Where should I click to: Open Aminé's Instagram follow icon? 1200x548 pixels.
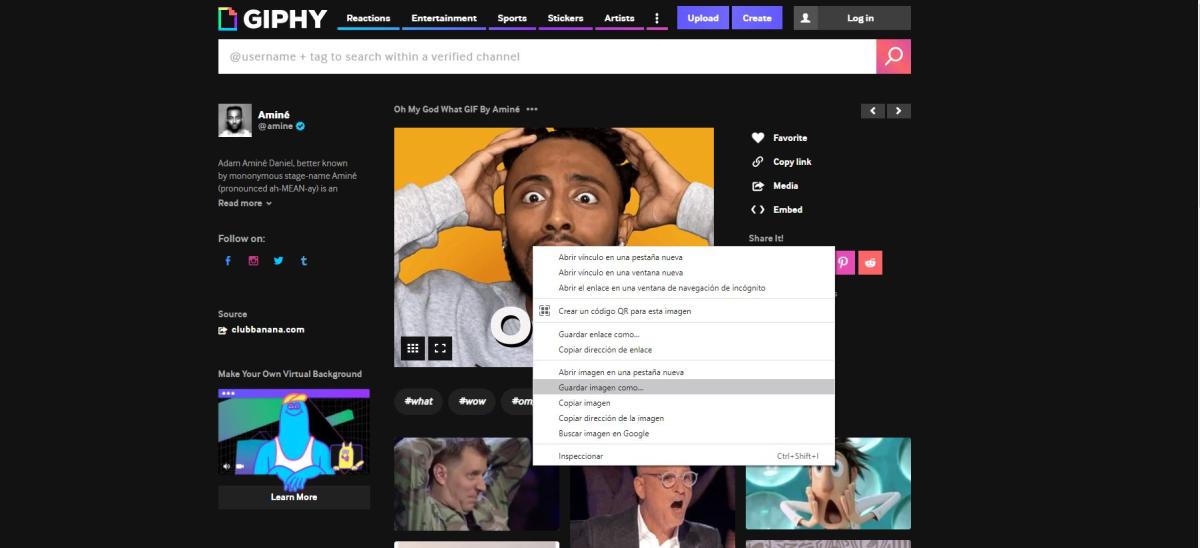coord(253,261)
